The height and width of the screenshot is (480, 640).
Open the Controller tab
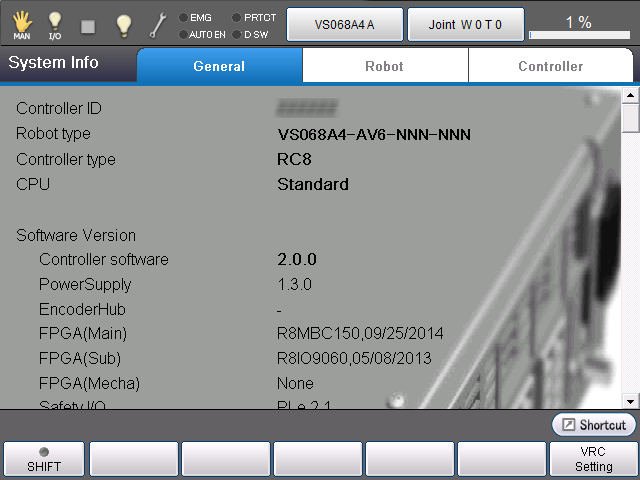click(x=550, y=66)
